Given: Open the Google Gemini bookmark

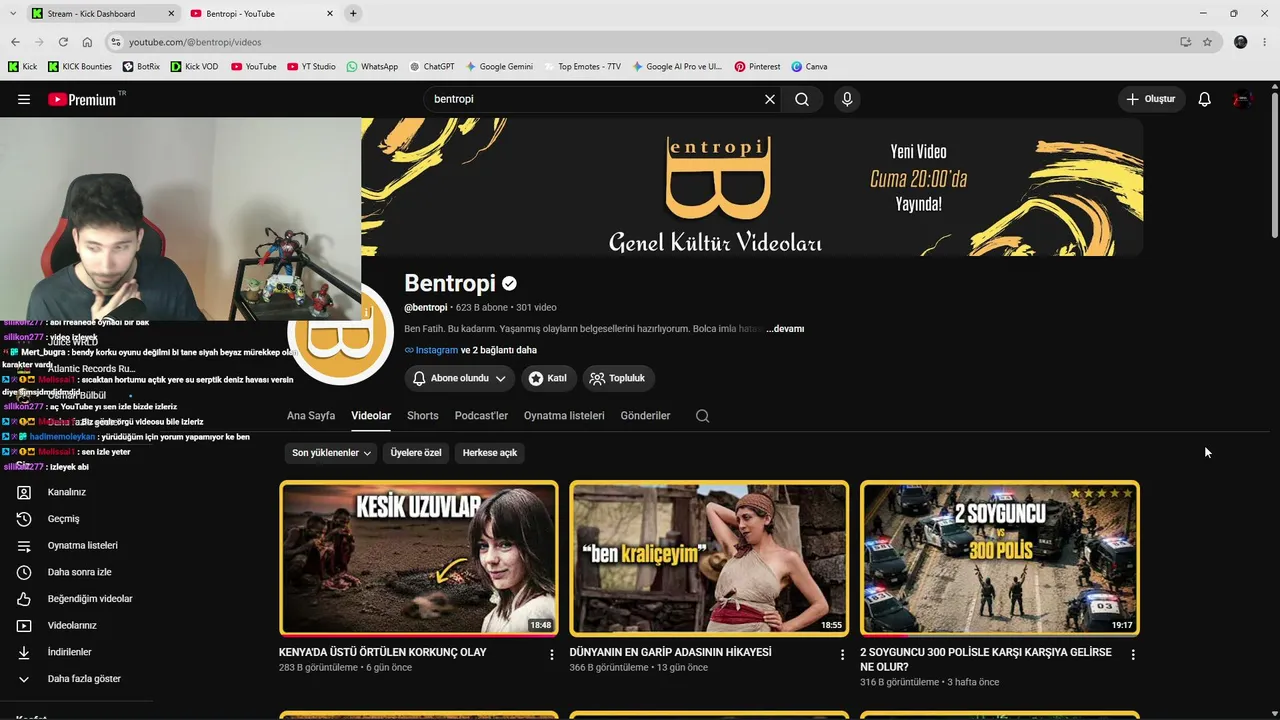Looking at the screenshot, I should [499, 67].
